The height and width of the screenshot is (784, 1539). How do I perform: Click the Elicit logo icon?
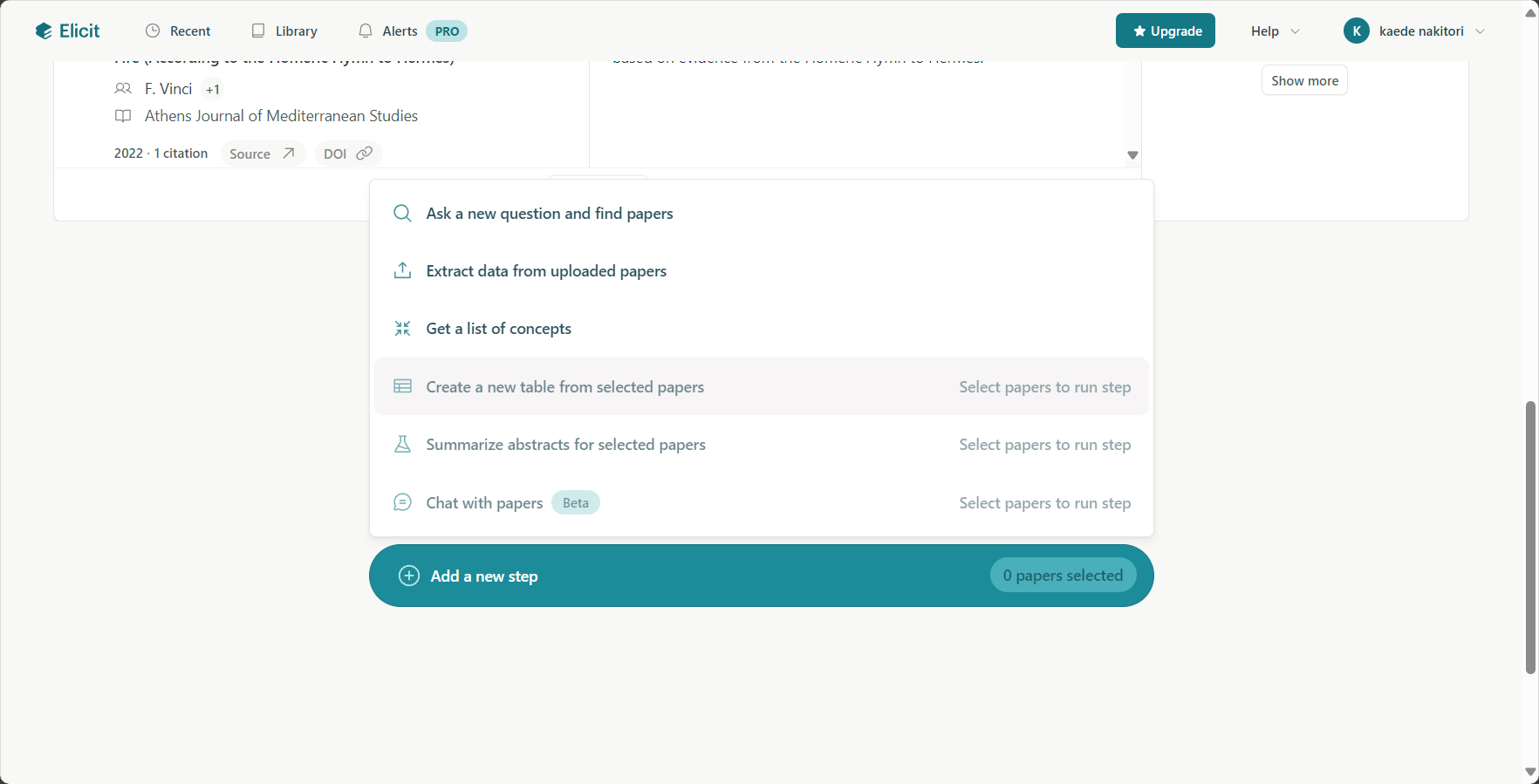pos(44,31)
